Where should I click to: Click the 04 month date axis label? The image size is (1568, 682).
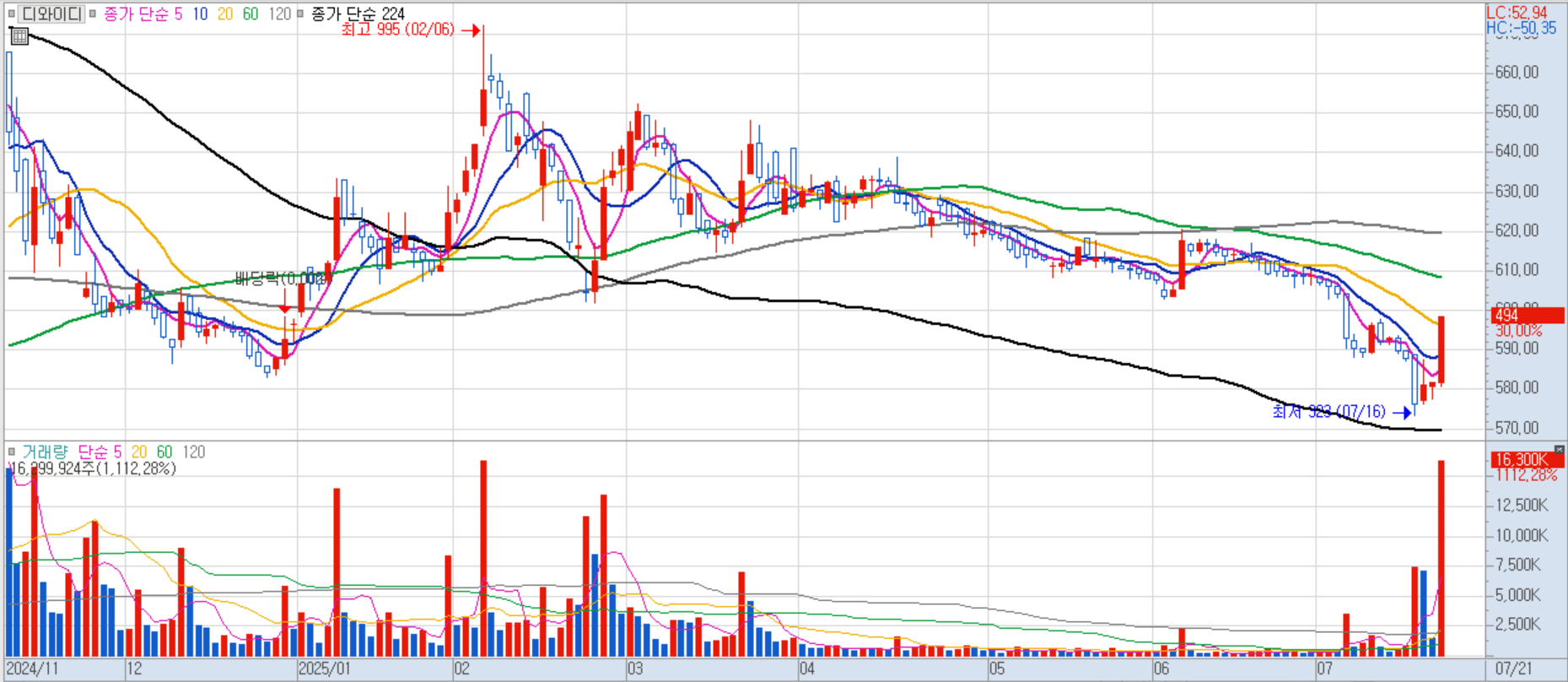807,669
